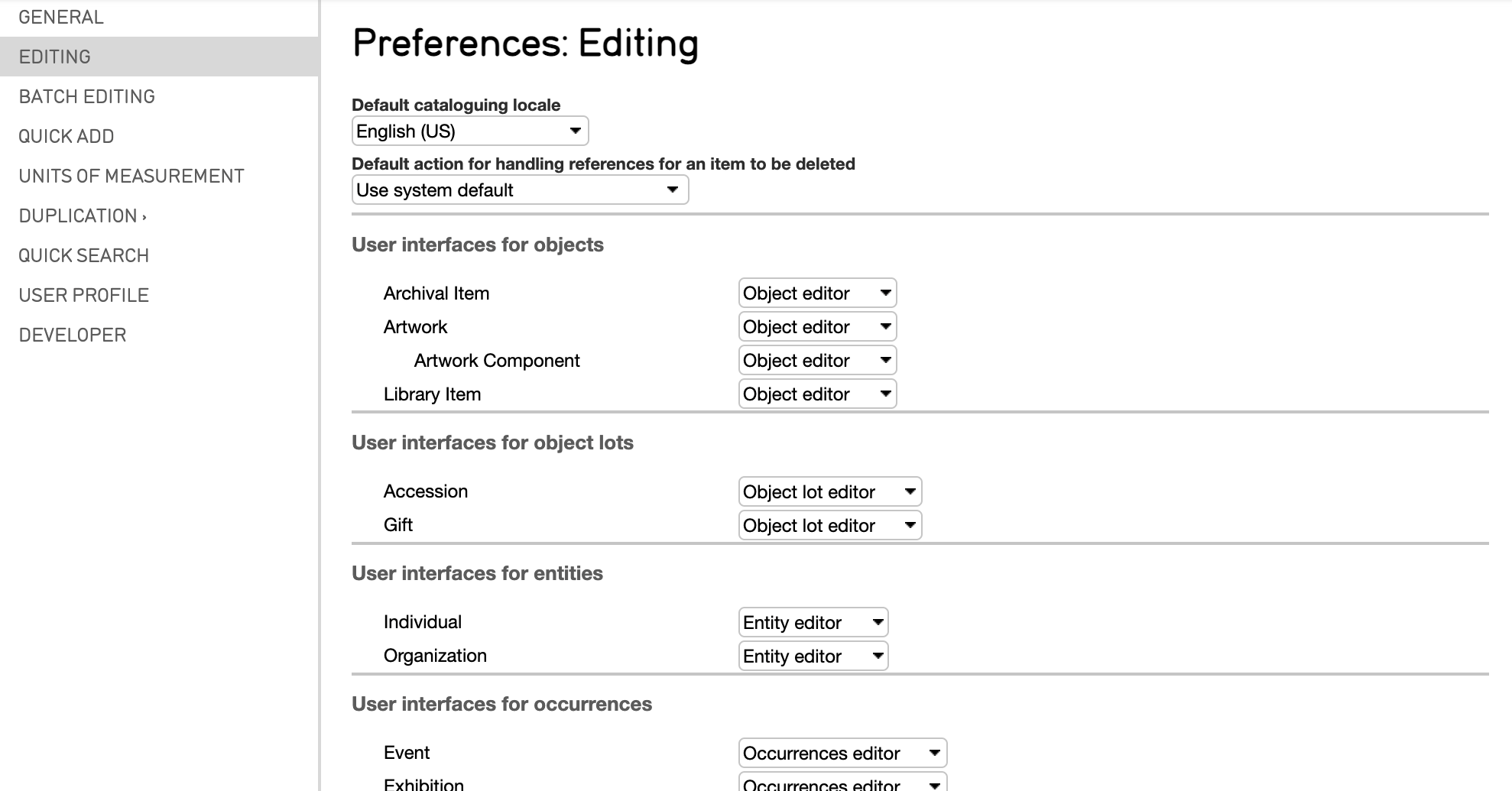
Task: Open Quick Add preferences
Action: coord(67,137)
